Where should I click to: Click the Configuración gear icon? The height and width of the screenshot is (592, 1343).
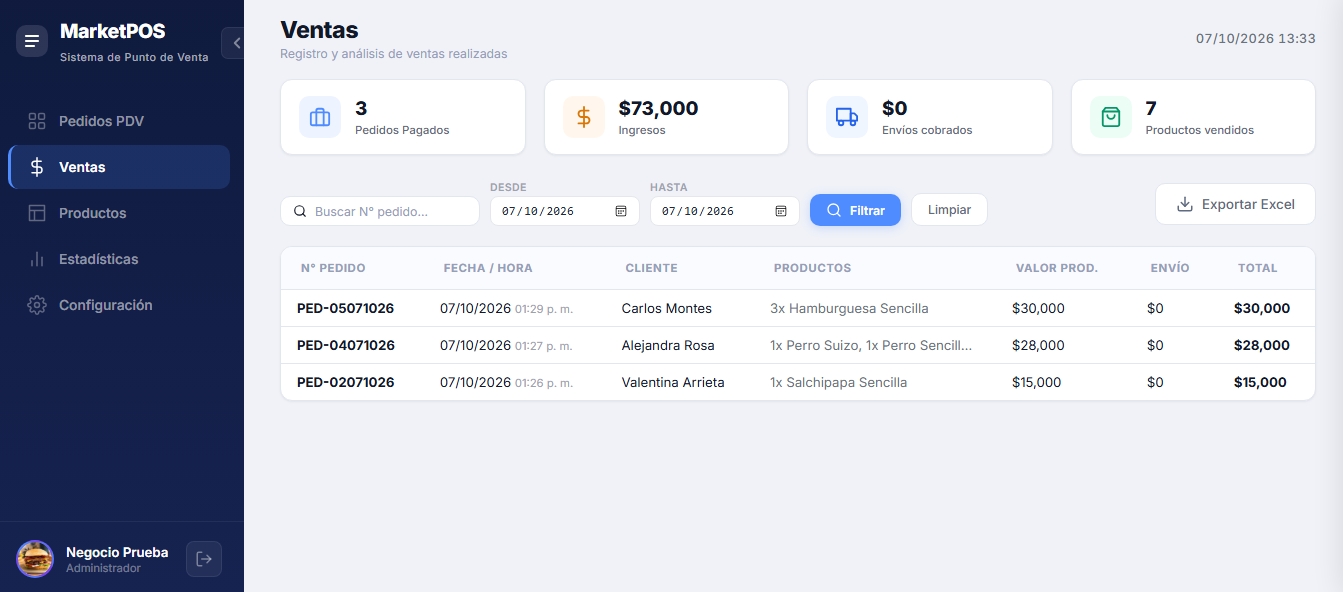(37, 305)
